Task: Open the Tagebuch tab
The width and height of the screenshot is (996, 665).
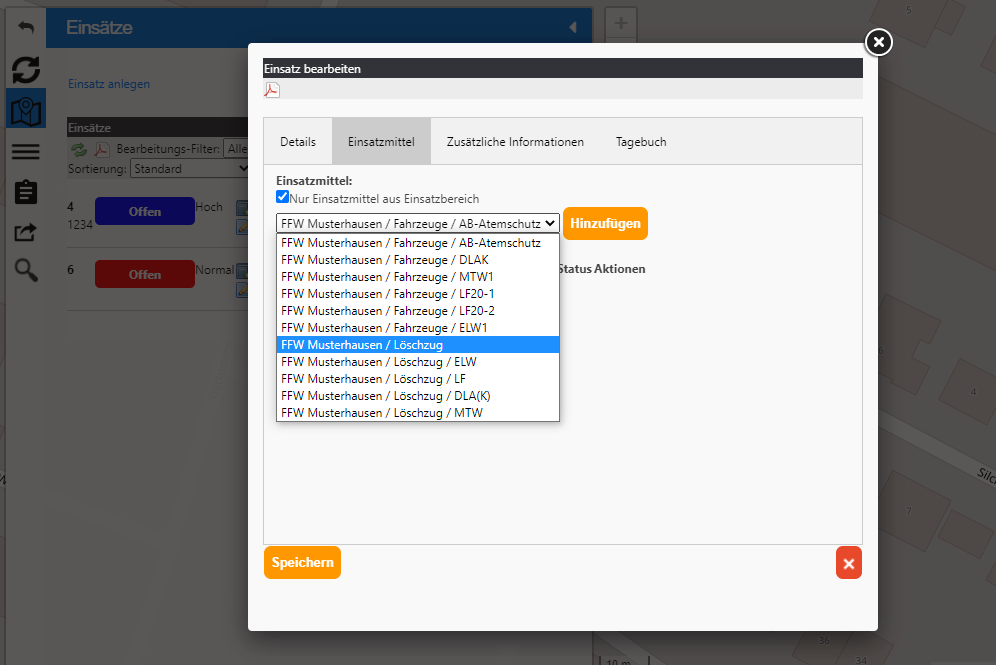Action: click(x=641, y=142)
